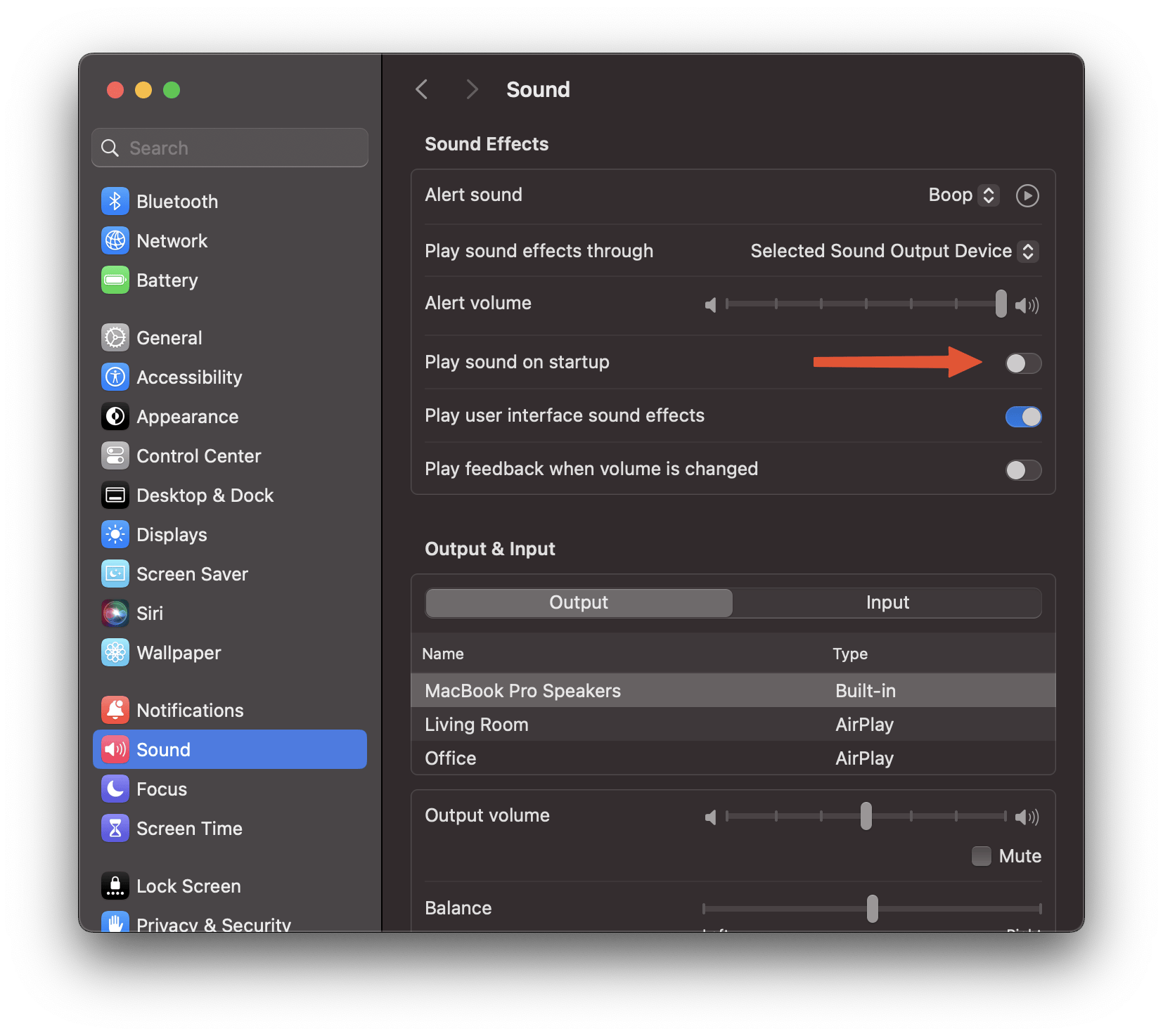Check the Mute checkbox

click(x=981, y=856)
